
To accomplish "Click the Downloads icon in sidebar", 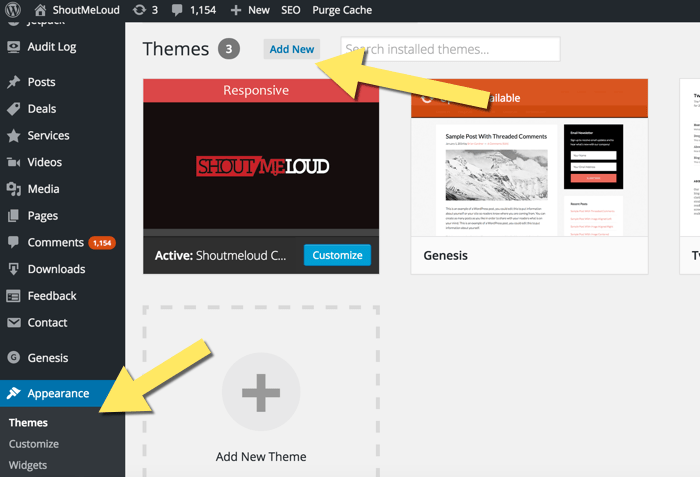I will coord(14,269).
